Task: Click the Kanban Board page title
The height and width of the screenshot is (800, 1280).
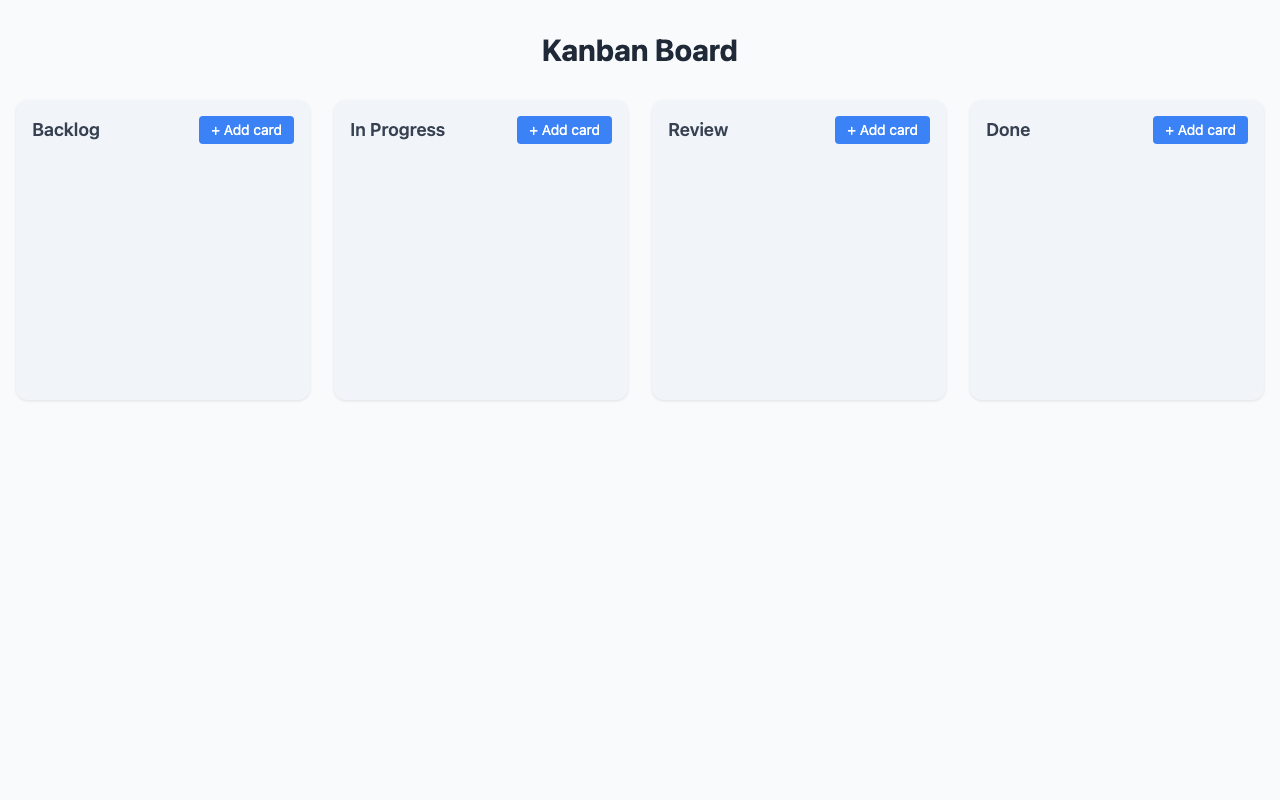Action: click(640, 51)
